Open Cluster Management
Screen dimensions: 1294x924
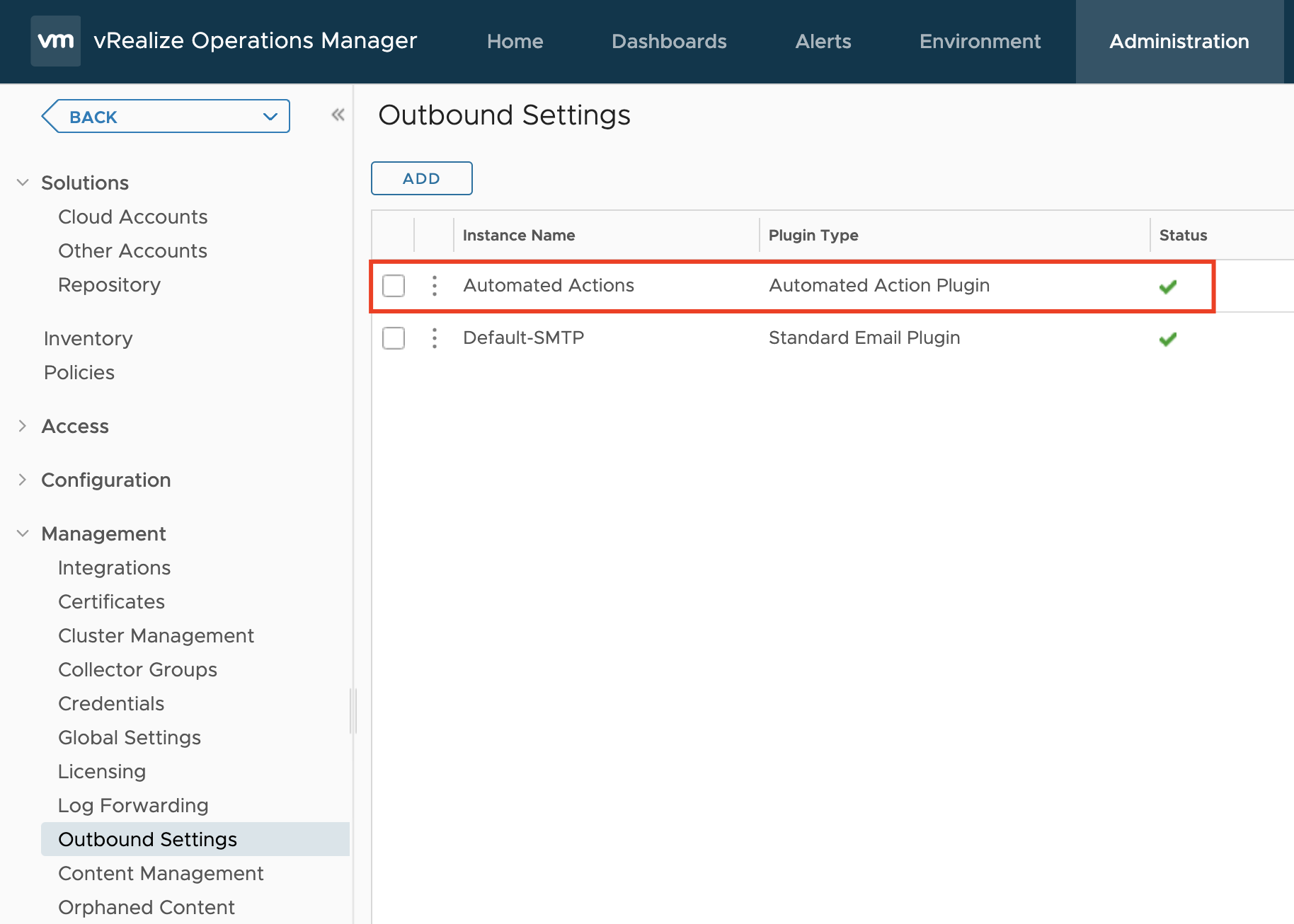pyautogui.click(x=156, y=635)
